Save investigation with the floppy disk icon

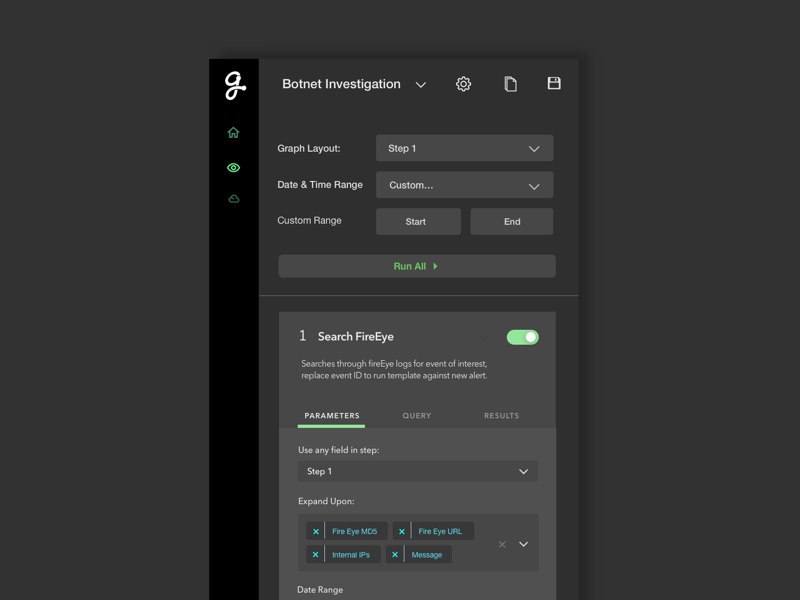554,83
